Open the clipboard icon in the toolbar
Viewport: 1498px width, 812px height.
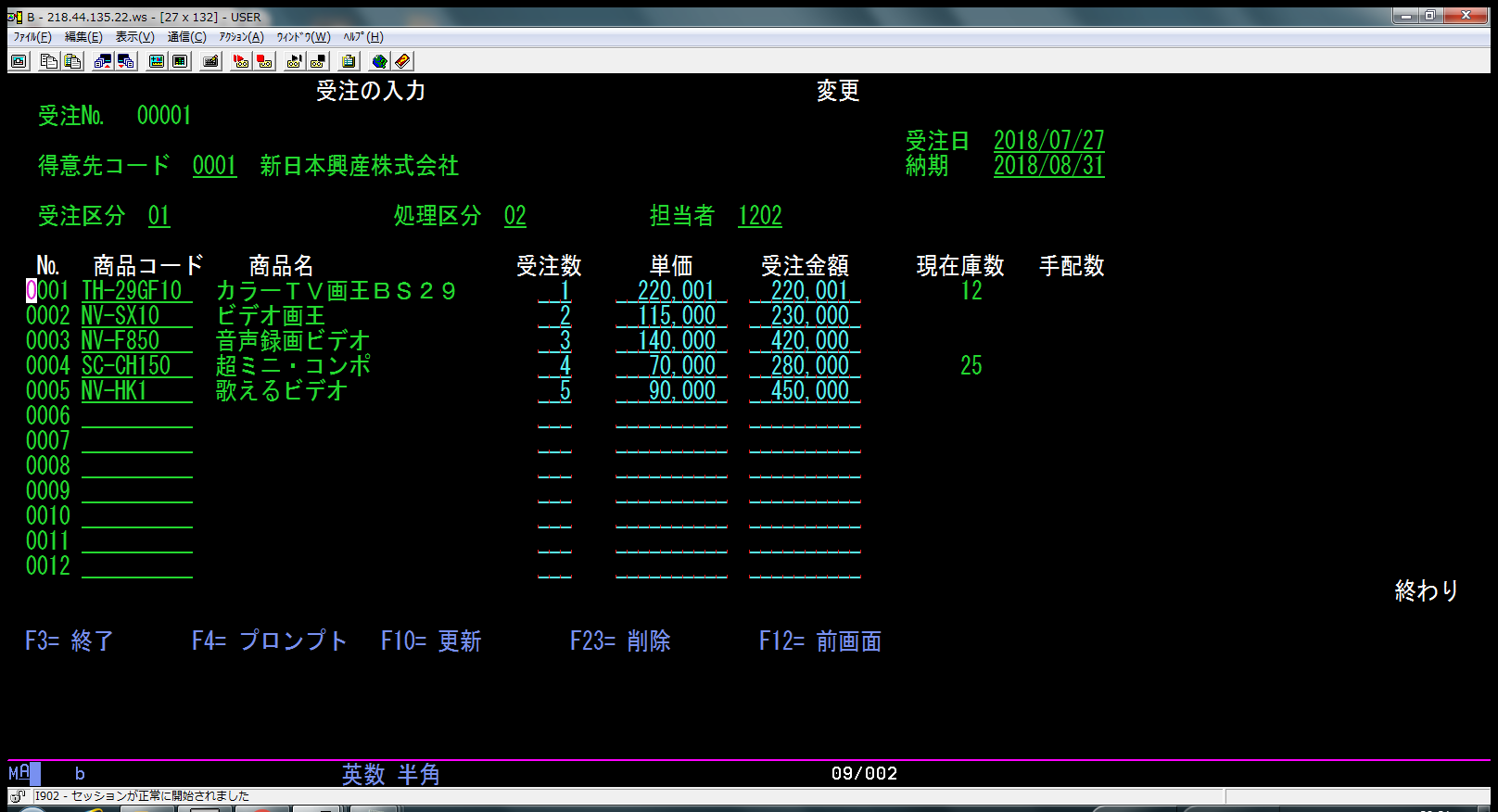pyautogui.click(x=349, y=61)
